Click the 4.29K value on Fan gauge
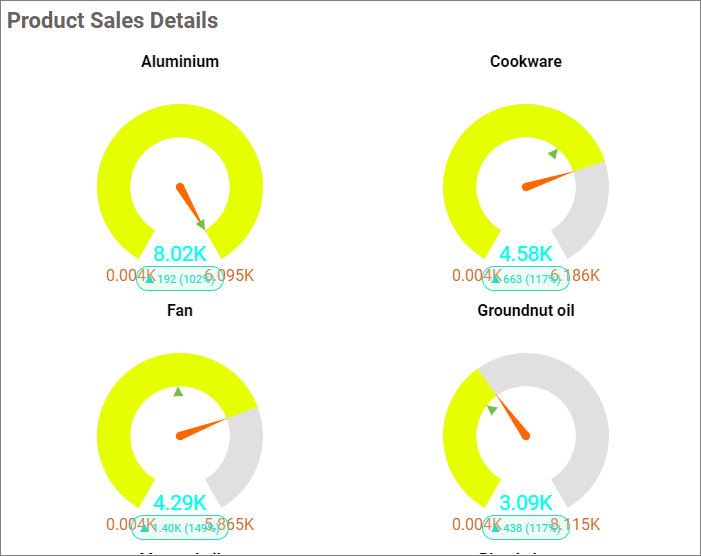The width and height of the screenshot is (701, 556). [180, 503]
